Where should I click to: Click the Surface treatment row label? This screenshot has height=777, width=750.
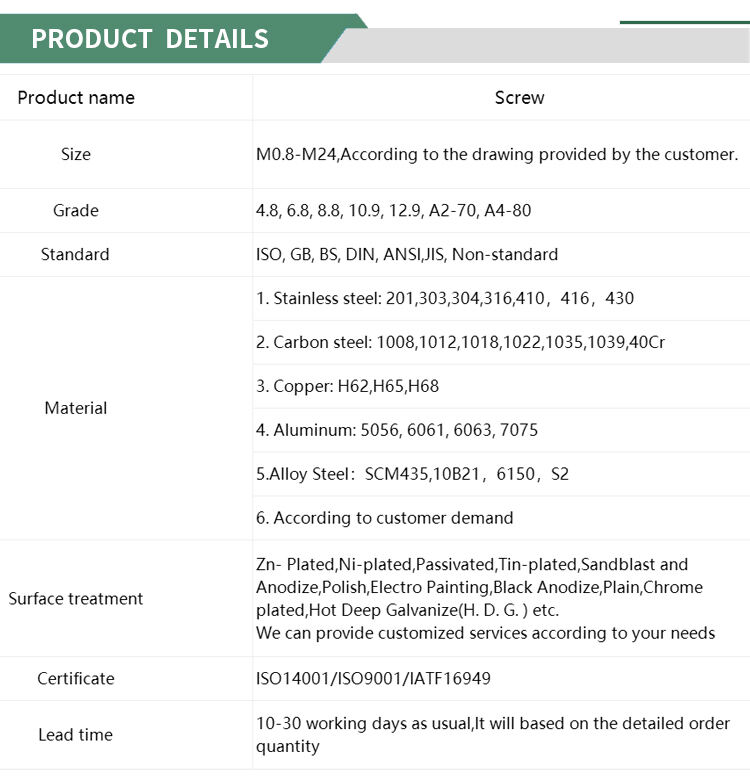(76, 599)
